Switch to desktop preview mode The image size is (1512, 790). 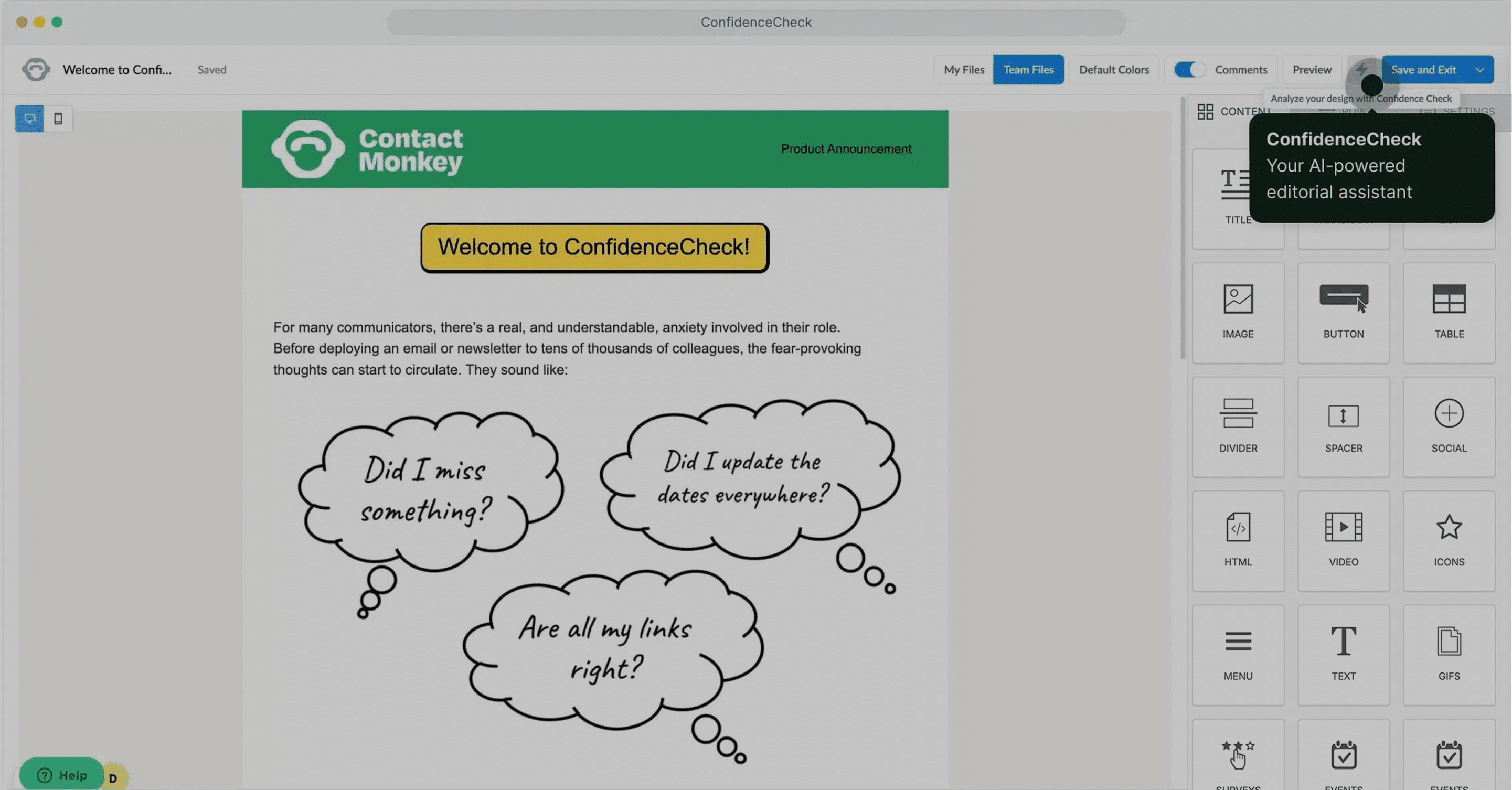(29, 119)
